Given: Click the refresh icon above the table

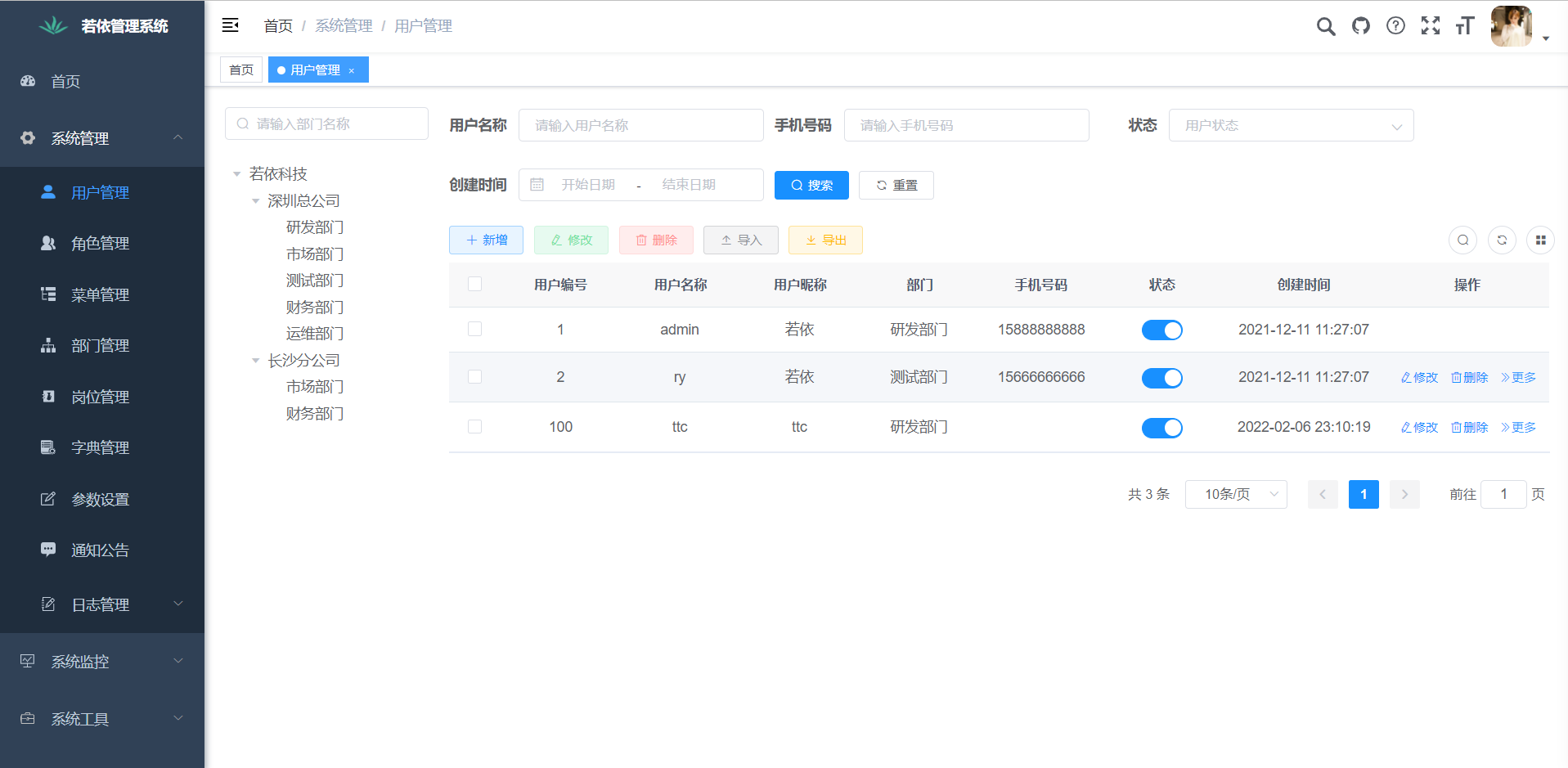Looking at the screenshot, I should click(1502, 240).
